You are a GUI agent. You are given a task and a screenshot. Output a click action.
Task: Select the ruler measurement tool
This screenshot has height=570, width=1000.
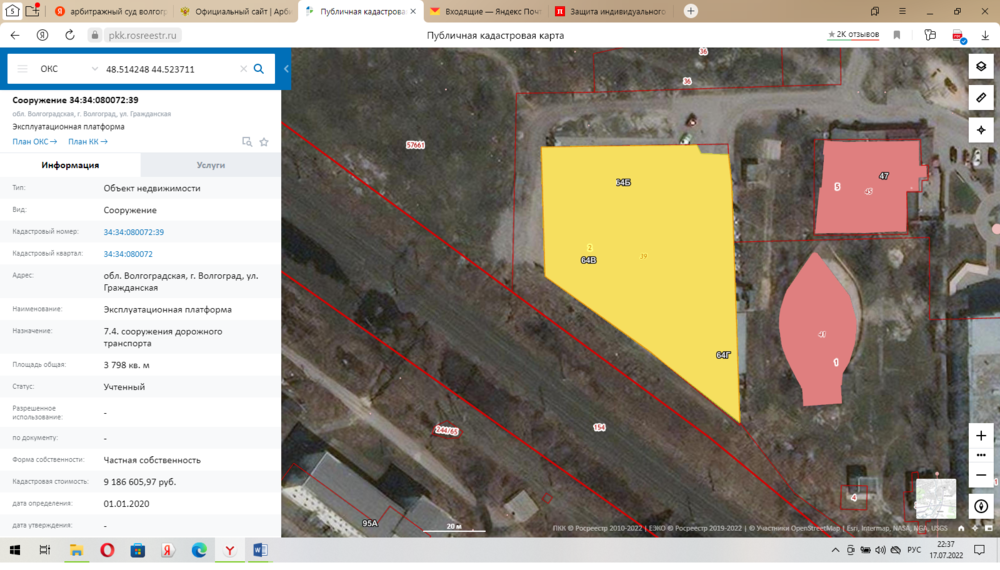coord(981,98)
